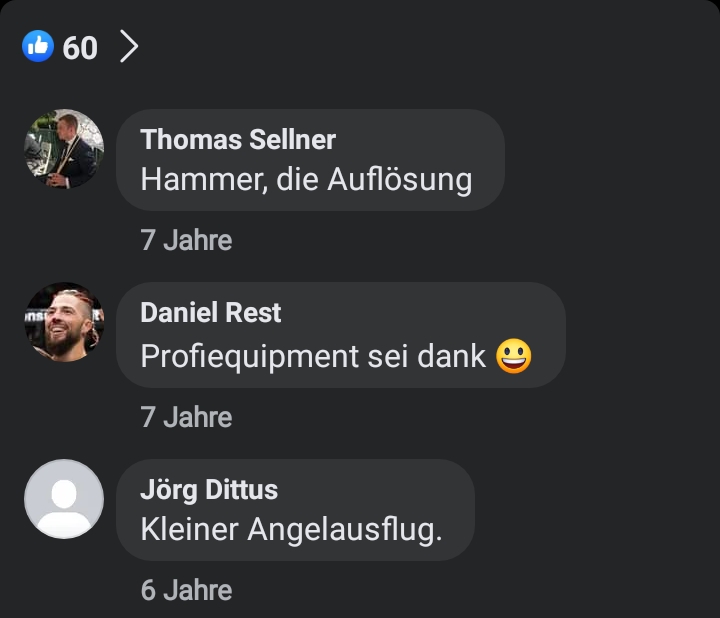This screenshot has height=618, width=720.
Task: Open the list of 60 reactions
Action: (x=80, y=47)
